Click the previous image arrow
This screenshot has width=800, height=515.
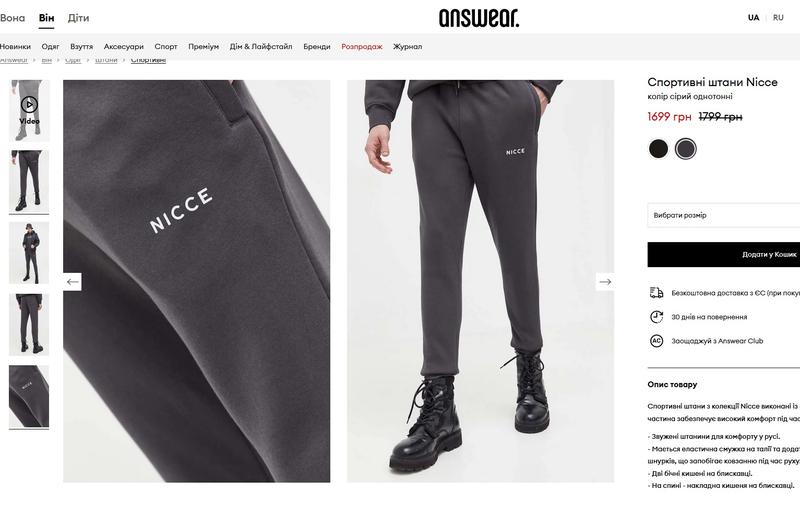point(72,282)
